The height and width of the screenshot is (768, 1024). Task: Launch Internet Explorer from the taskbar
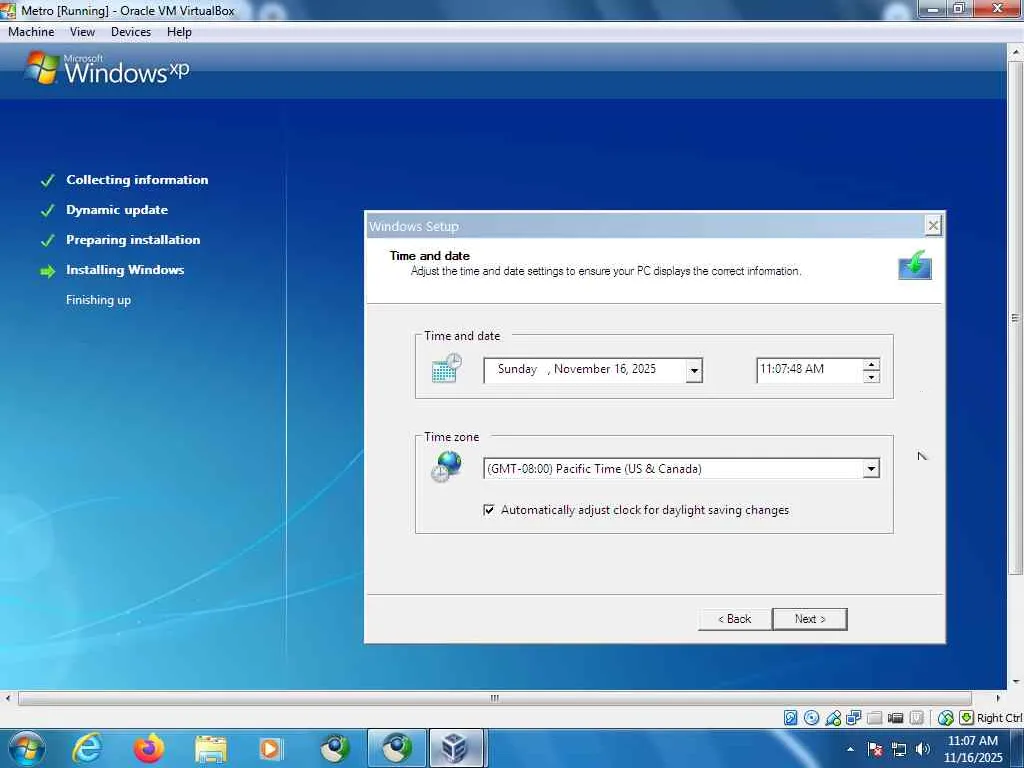pos(87,748)
